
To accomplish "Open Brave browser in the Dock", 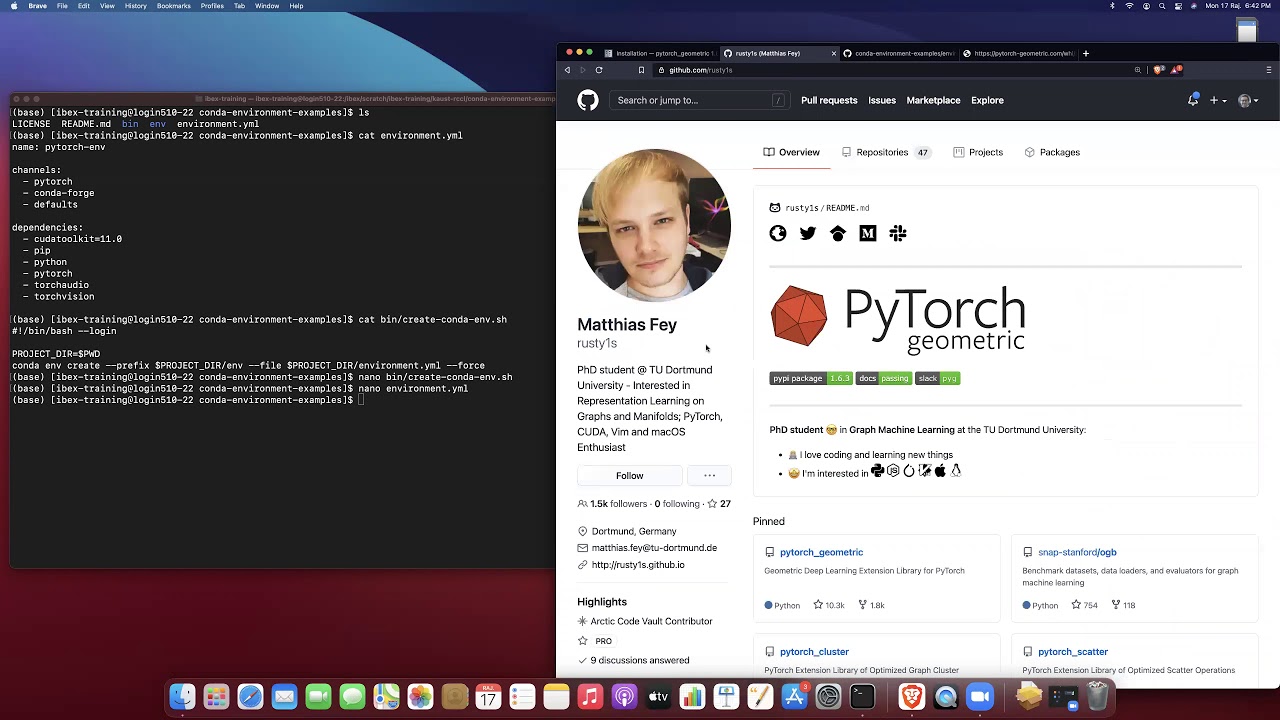I will click(x=911, y=697).
